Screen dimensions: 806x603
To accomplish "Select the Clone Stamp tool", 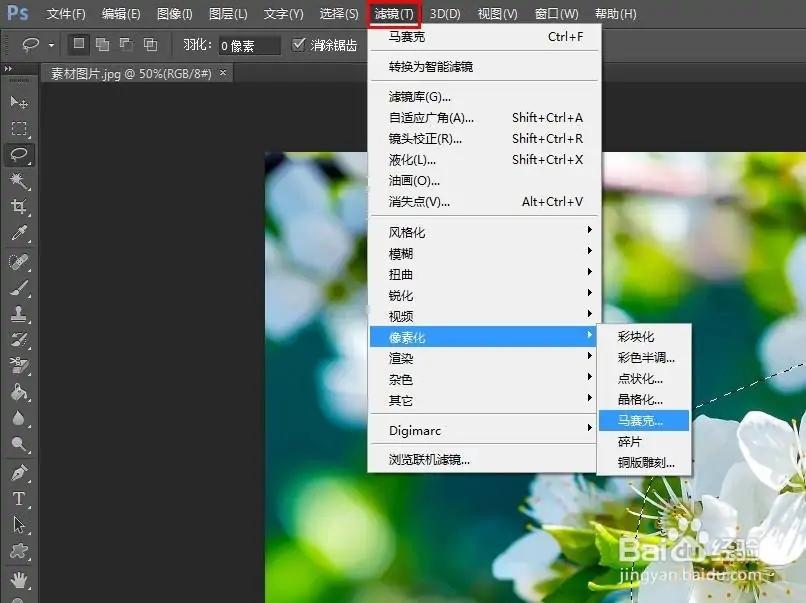I will 19,314.
